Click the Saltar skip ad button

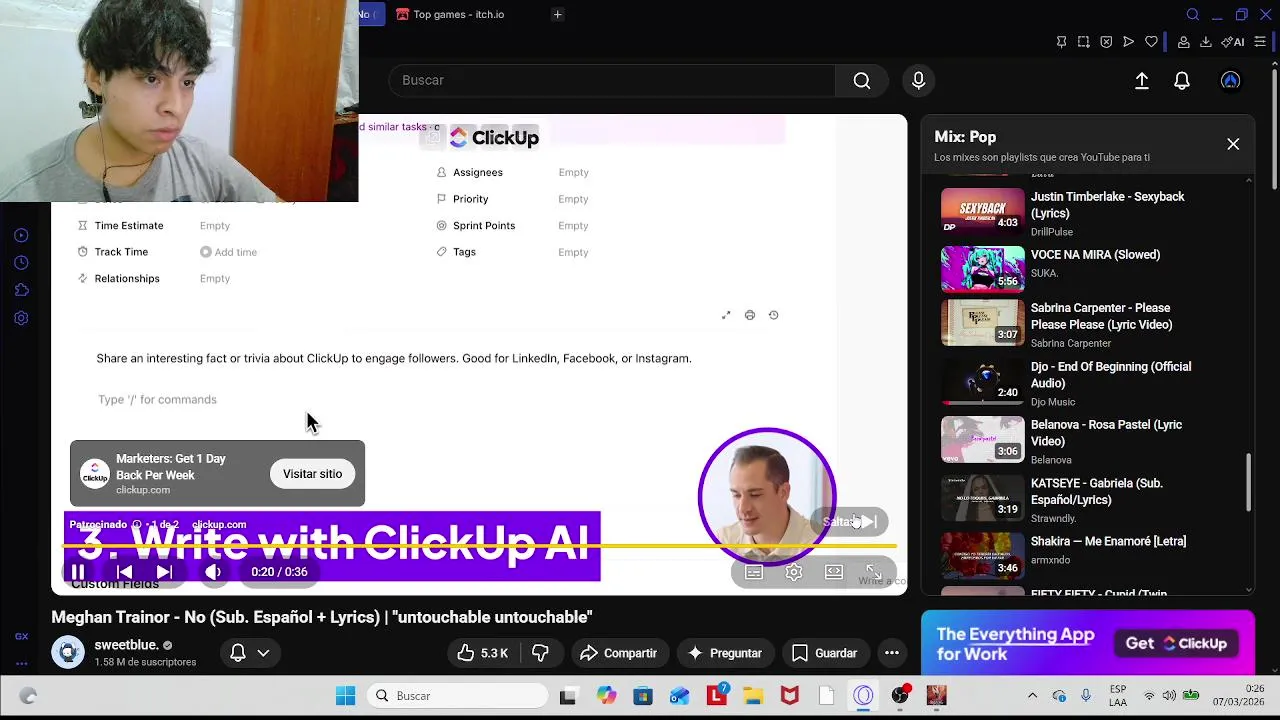(849, 521)
